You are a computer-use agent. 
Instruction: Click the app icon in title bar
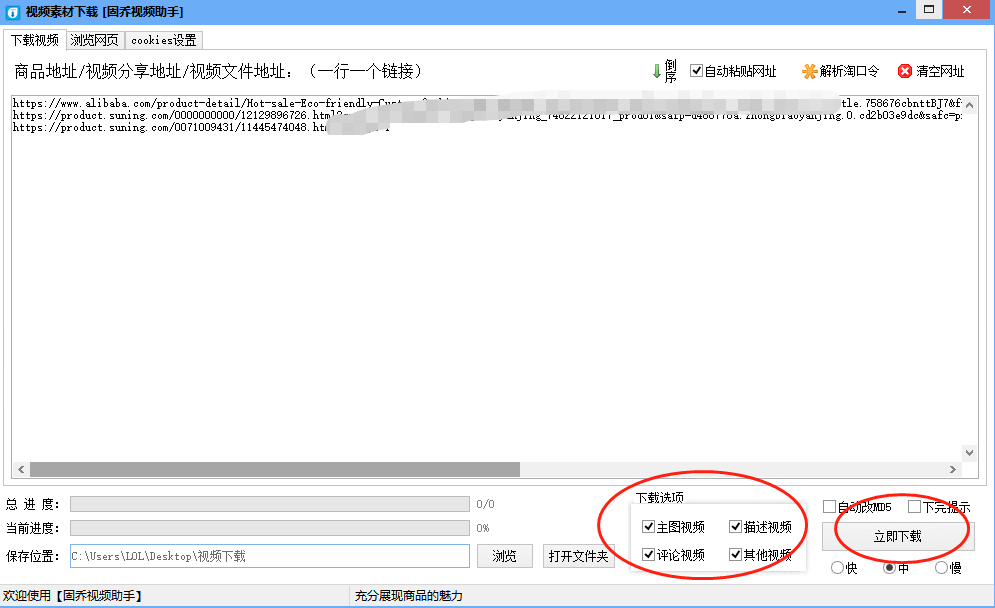point(12,11)
